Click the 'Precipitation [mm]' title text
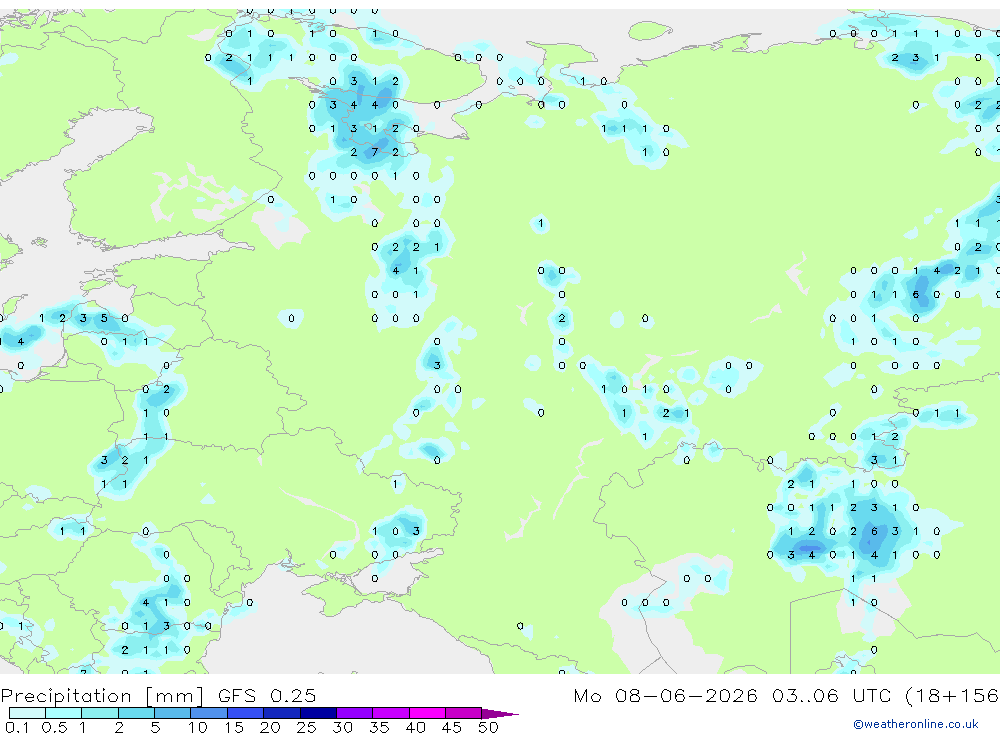1000x733 pixels. click(102, 696)
